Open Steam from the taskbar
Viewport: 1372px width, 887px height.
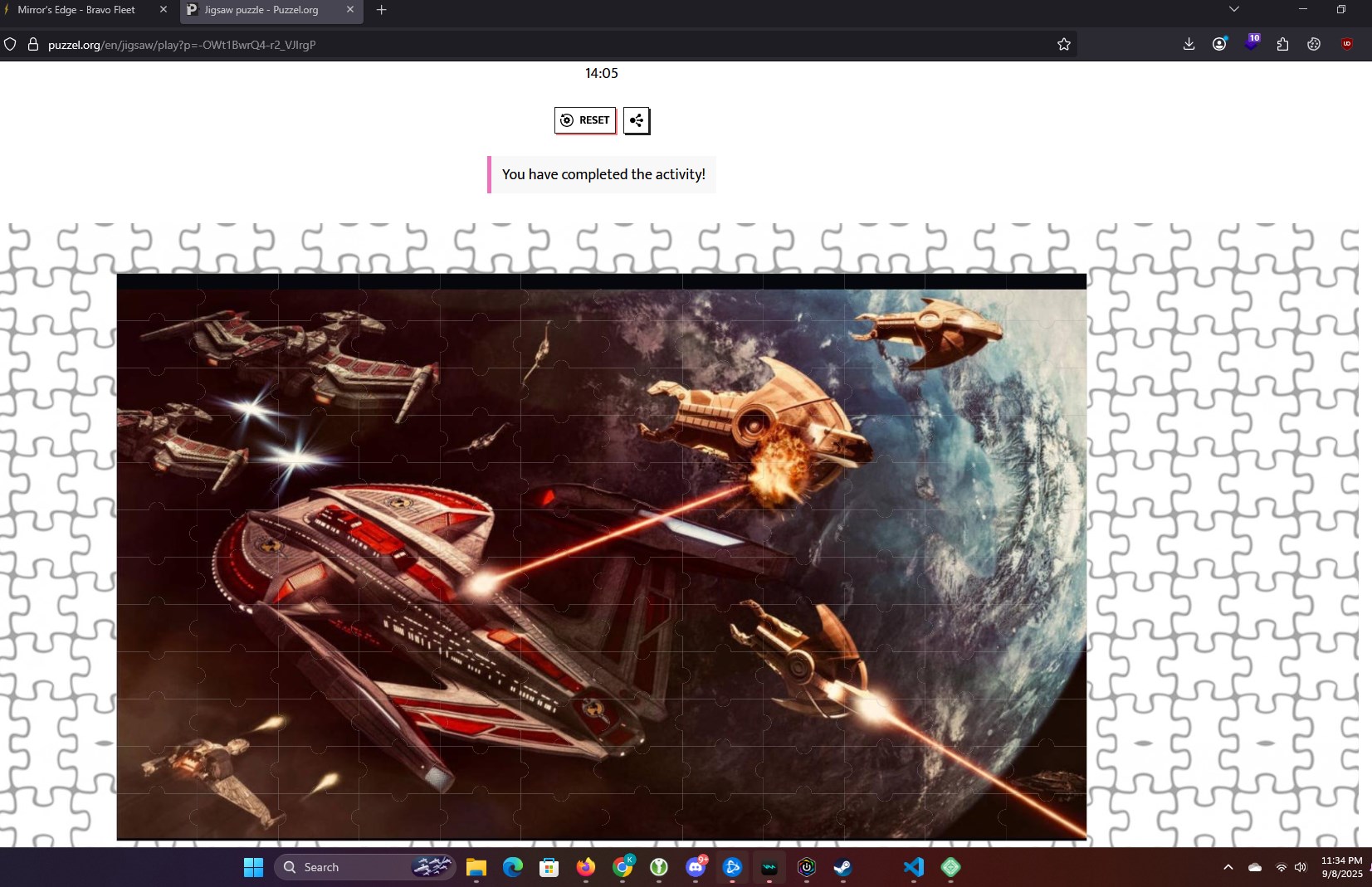842,868
